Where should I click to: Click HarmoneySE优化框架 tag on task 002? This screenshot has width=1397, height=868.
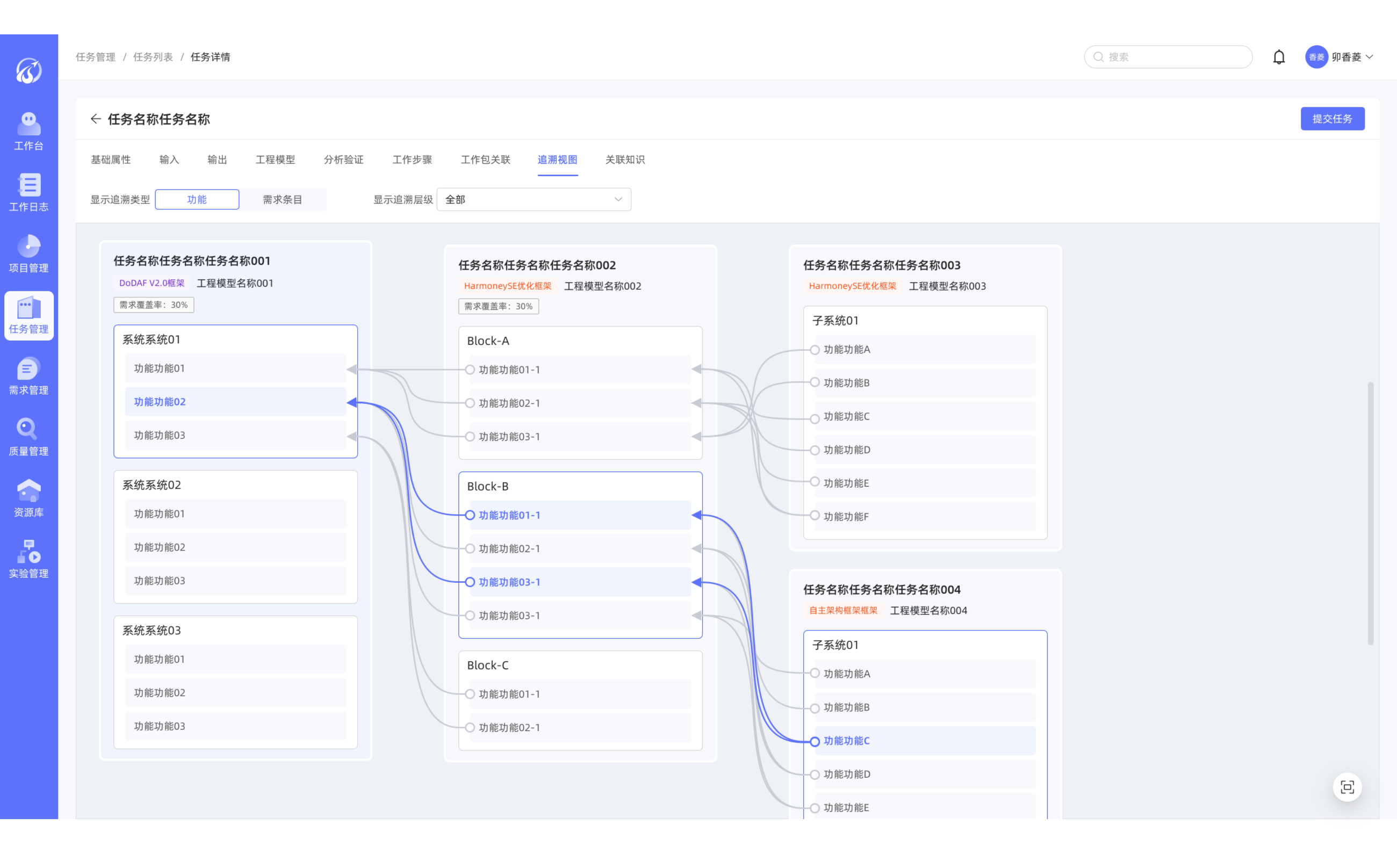[x=508, y=286]
